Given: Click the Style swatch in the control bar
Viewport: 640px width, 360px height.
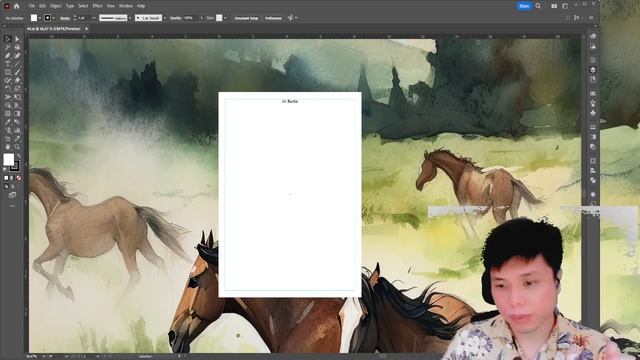Looking at the screenshot, I should pyautogui.click(x=219, y=18).
